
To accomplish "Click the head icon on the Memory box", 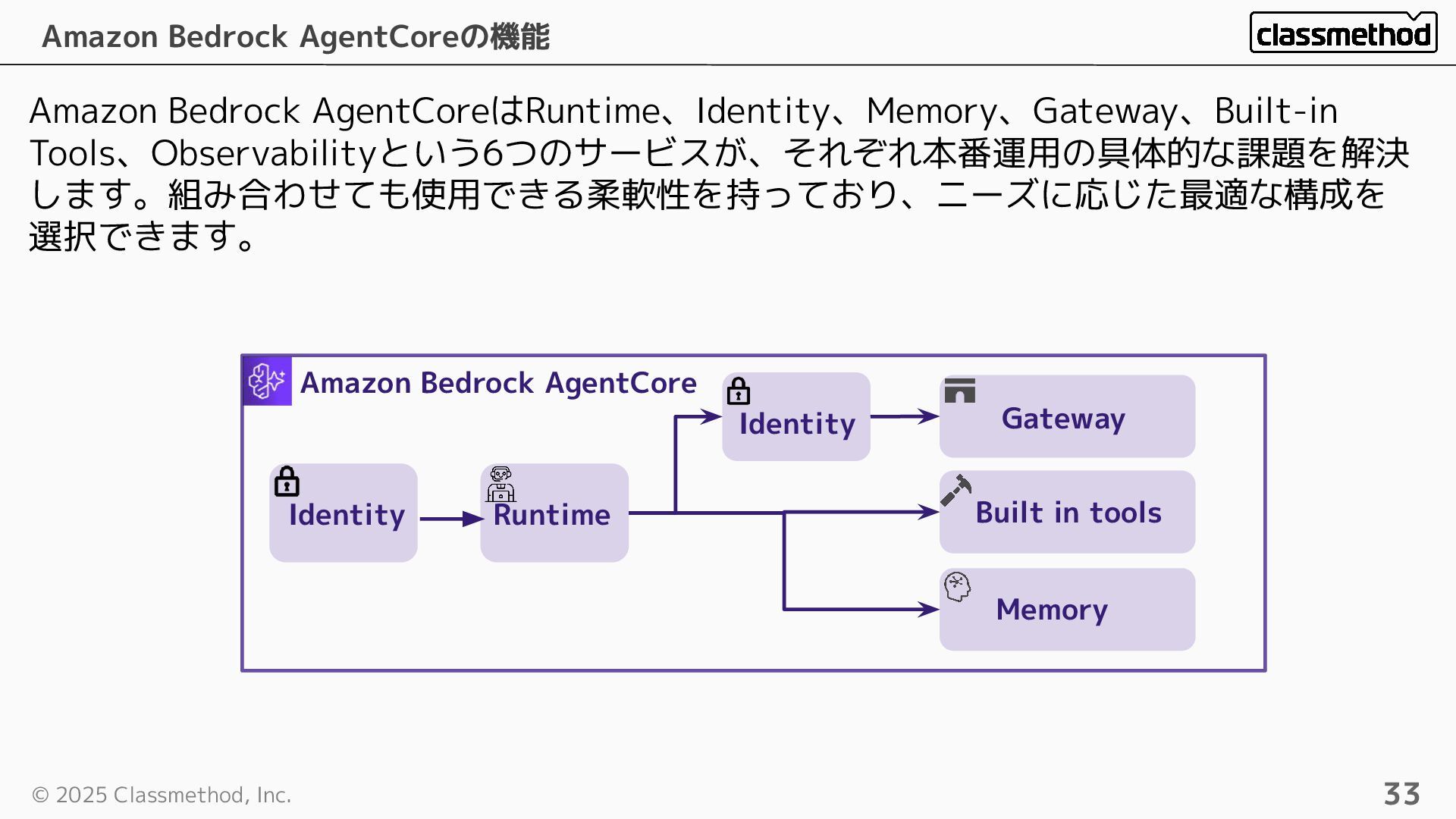I will tap(957, 586).
